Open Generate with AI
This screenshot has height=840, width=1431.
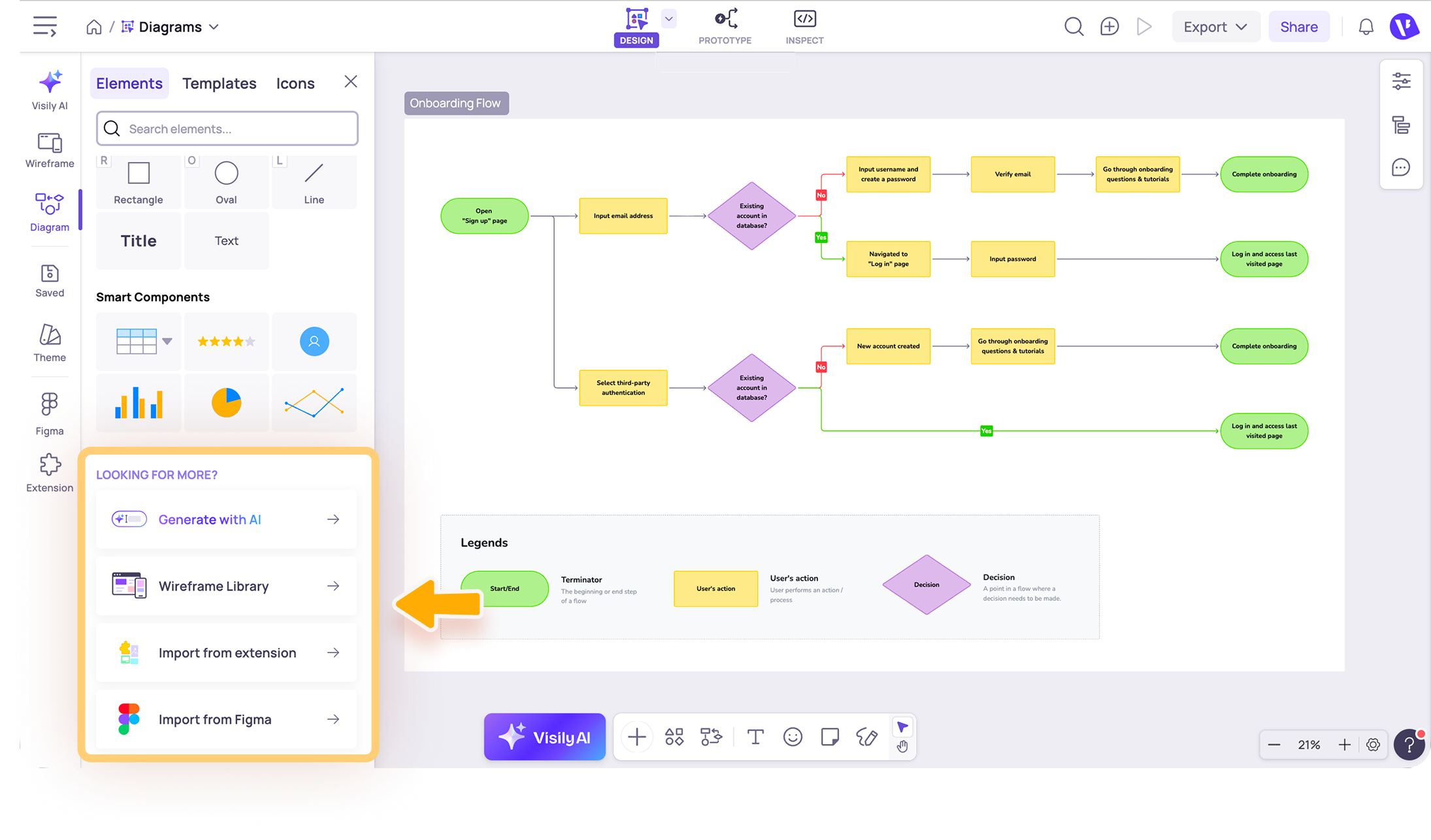point(226,519)
